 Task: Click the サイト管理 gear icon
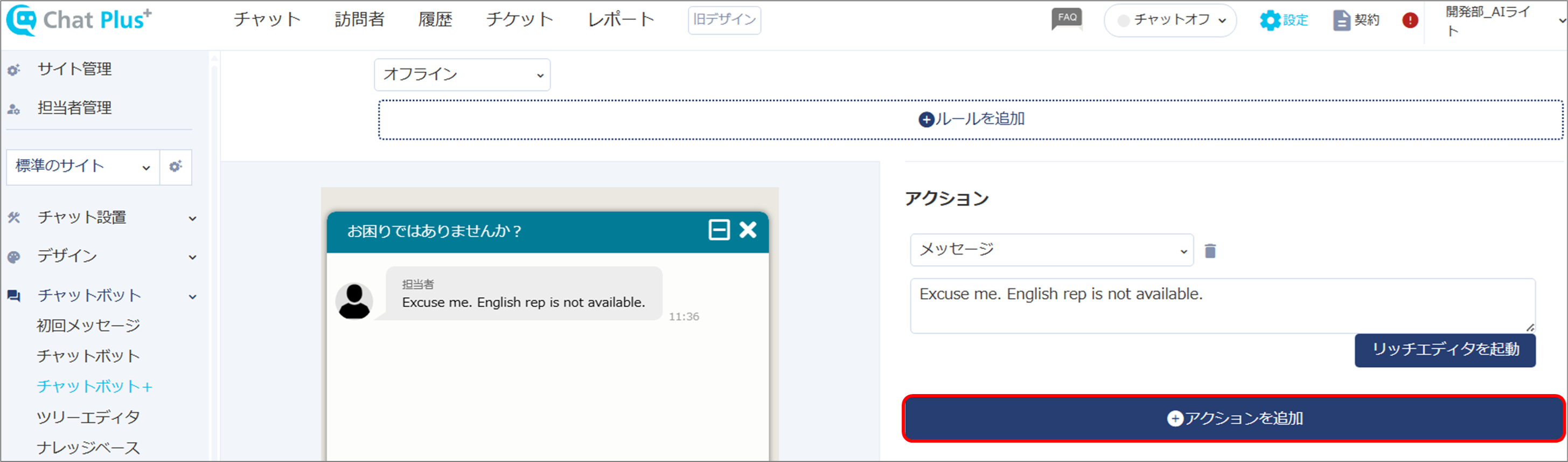pyautogui.click(x=14, y=70)
